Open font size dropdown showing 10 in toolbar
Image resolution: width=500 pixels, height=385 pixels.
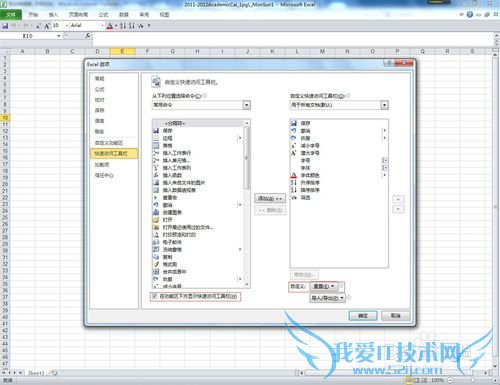coord(67,26)
